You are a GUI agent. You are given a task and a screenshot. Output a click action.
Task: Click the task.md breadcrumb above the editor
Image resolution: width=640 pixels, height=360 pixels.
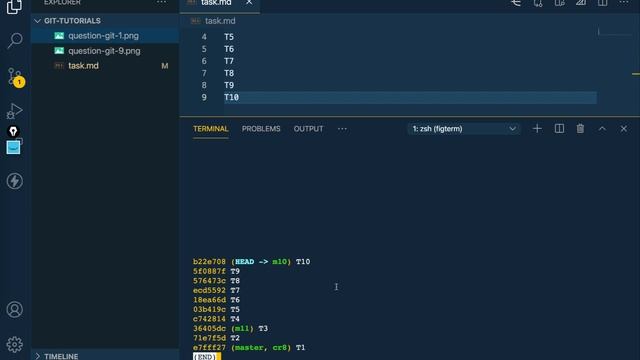click(220, 21)
